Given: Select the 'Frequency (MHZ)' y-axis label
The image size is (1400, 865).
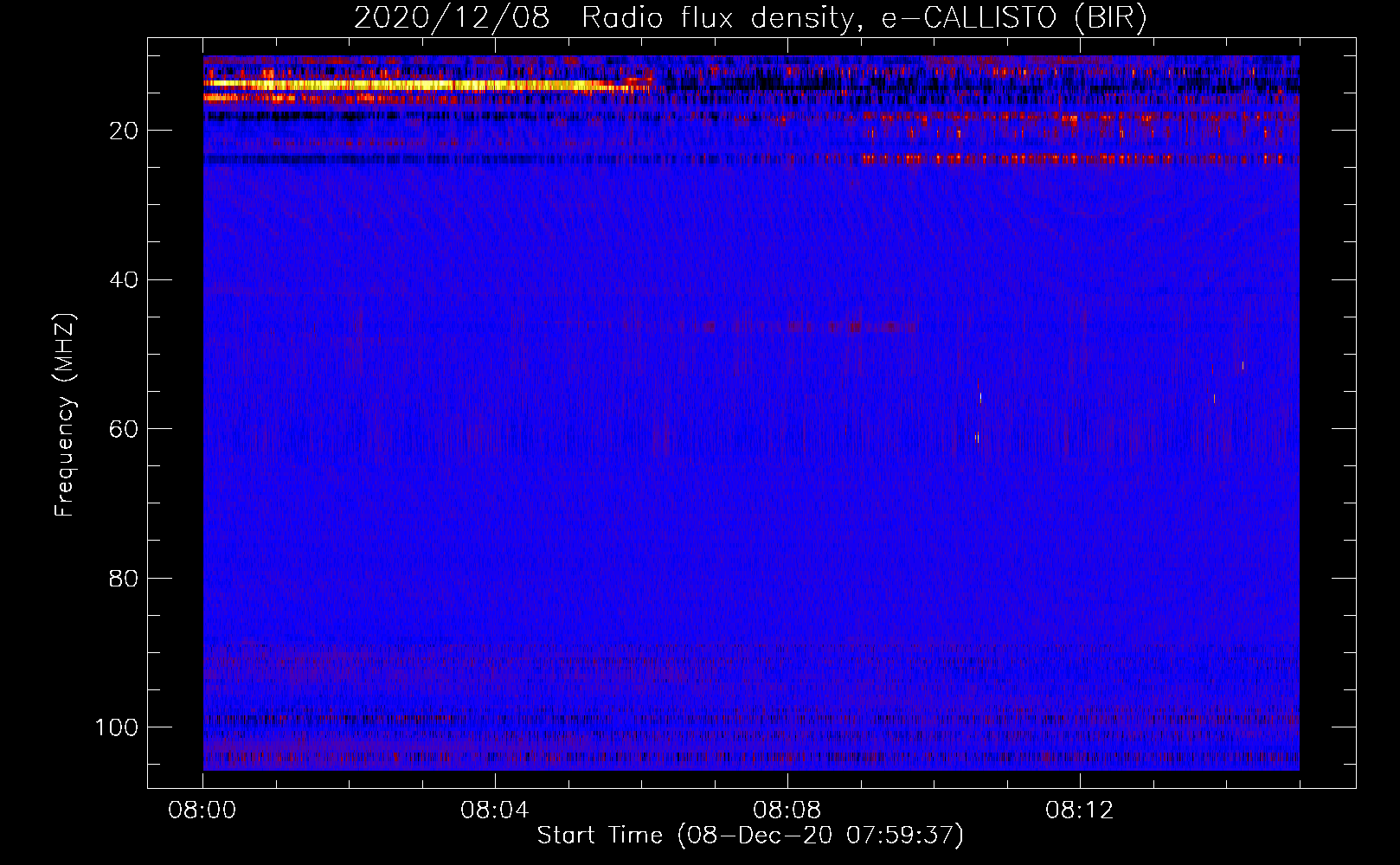Looking at the screenshot, I should 65,414.
